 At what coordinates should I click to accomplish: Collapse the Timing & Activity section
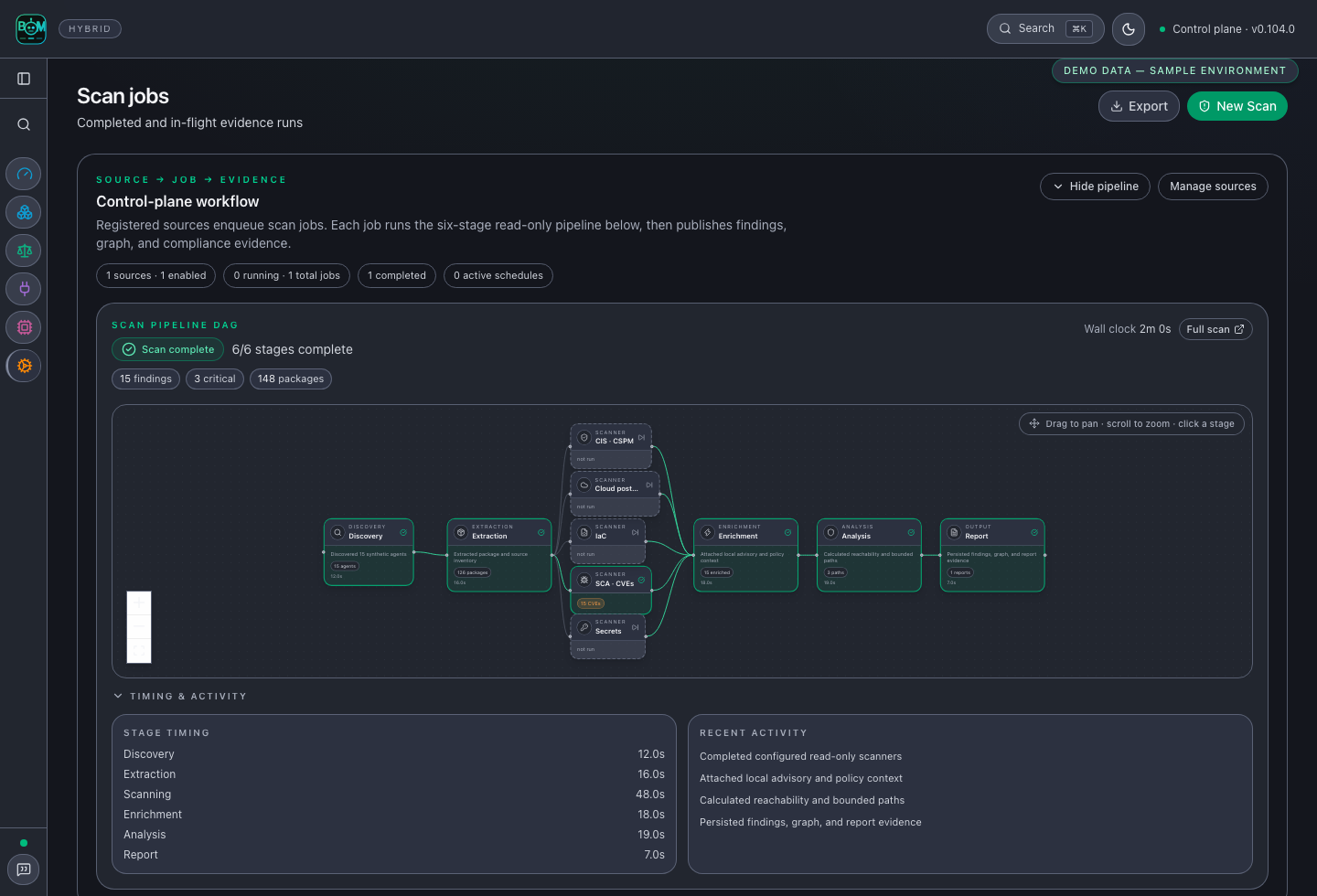pyautogui.click(x=180, y=697)
